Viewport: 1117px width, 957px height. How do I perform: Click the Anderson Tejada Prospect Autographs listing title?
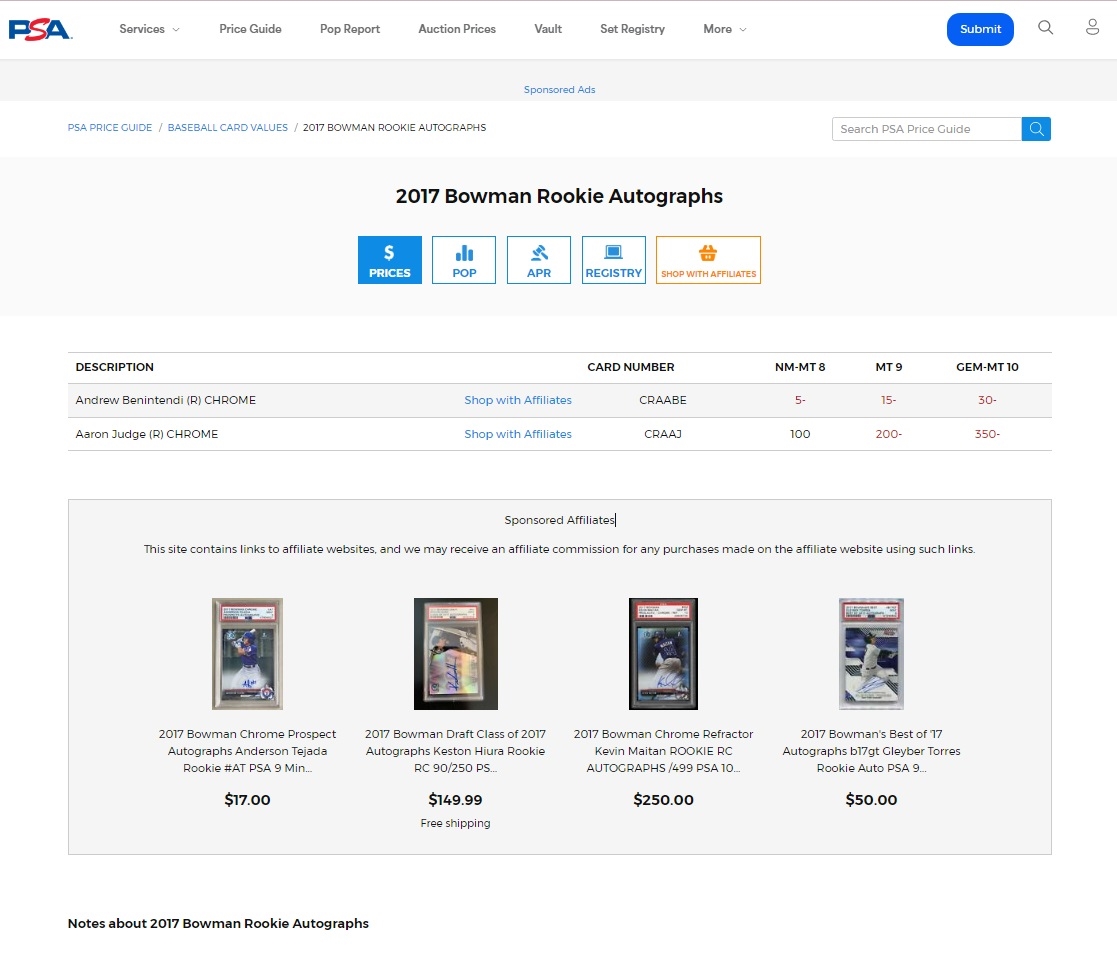click(x=247, y=751)
